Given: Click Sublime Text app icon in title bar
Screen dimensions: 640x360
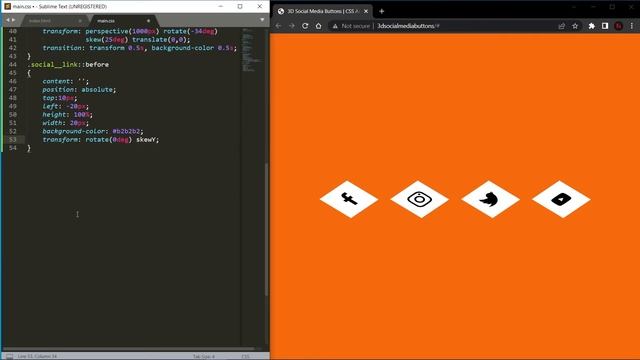Looking at the screenshot, I should point(7,7).
